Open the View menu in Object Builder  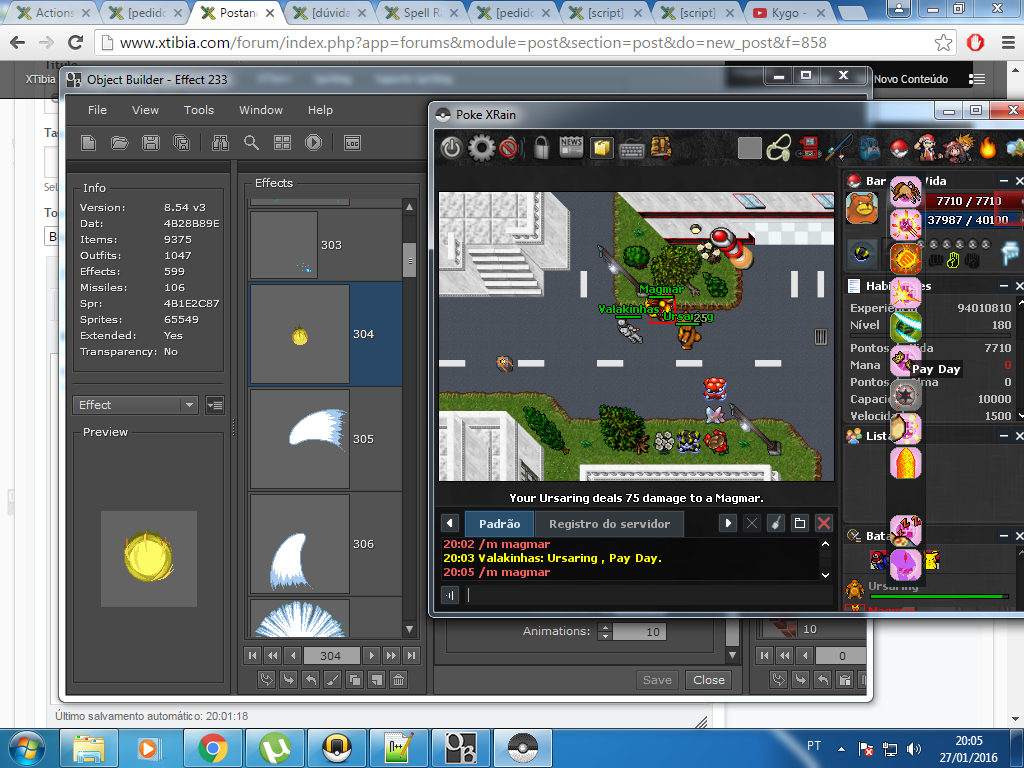(145, 110)
